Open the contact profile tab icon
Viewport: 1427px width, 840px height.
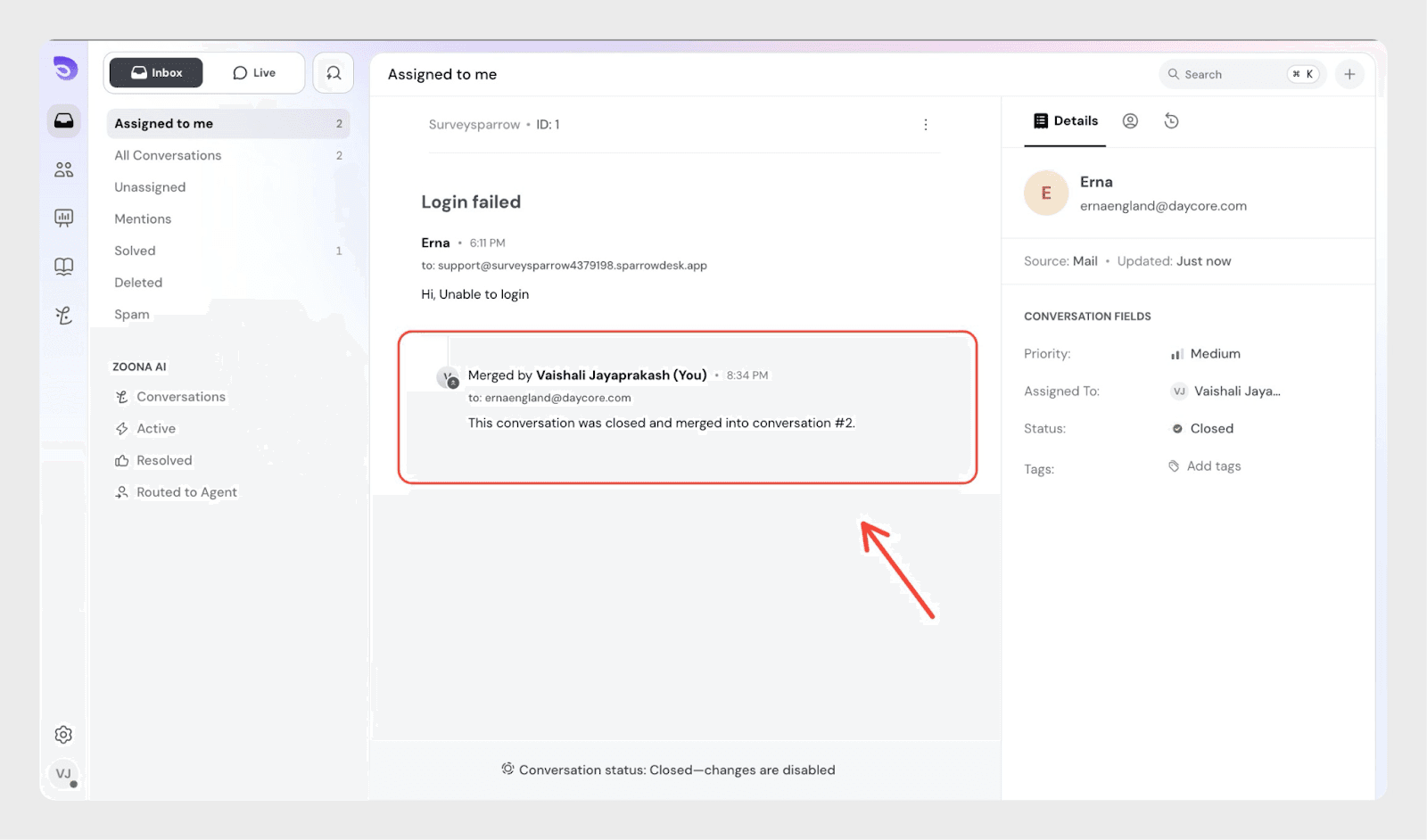click(1130, 121)
